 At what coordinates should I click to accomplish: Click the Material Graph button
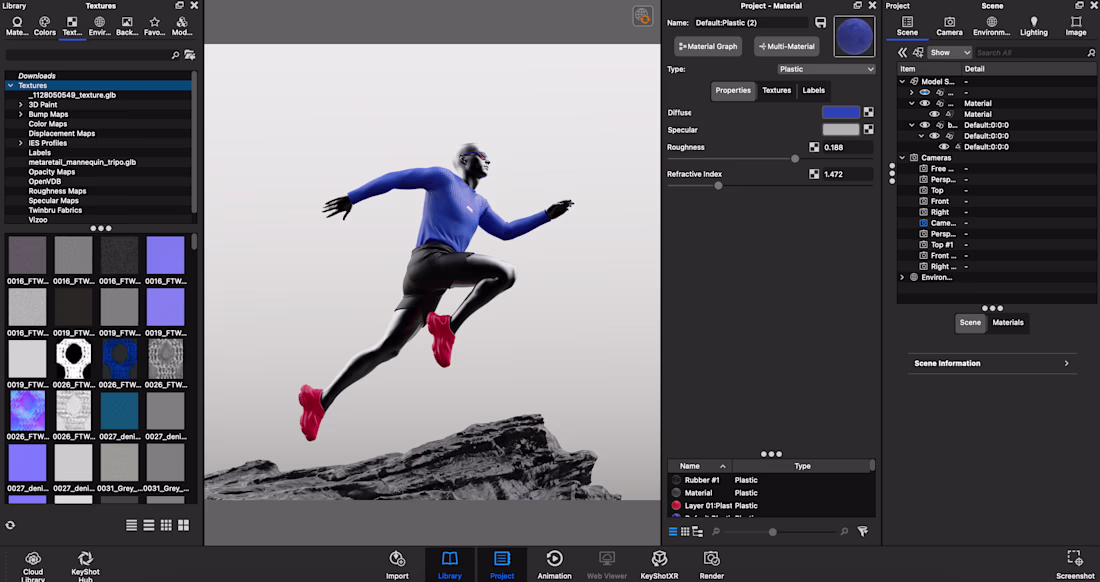pyautogui.click(x=707, y=46)
